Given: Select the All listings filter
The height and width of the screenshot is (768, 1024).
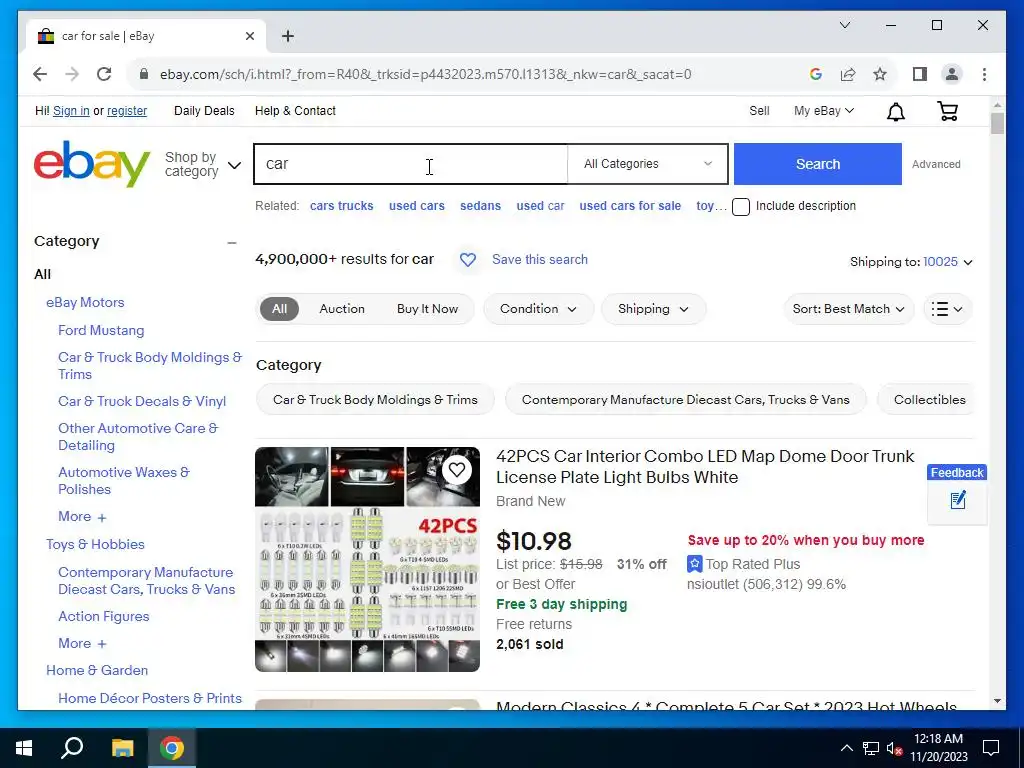Looking at the screenshot, I should click(280, 309).
